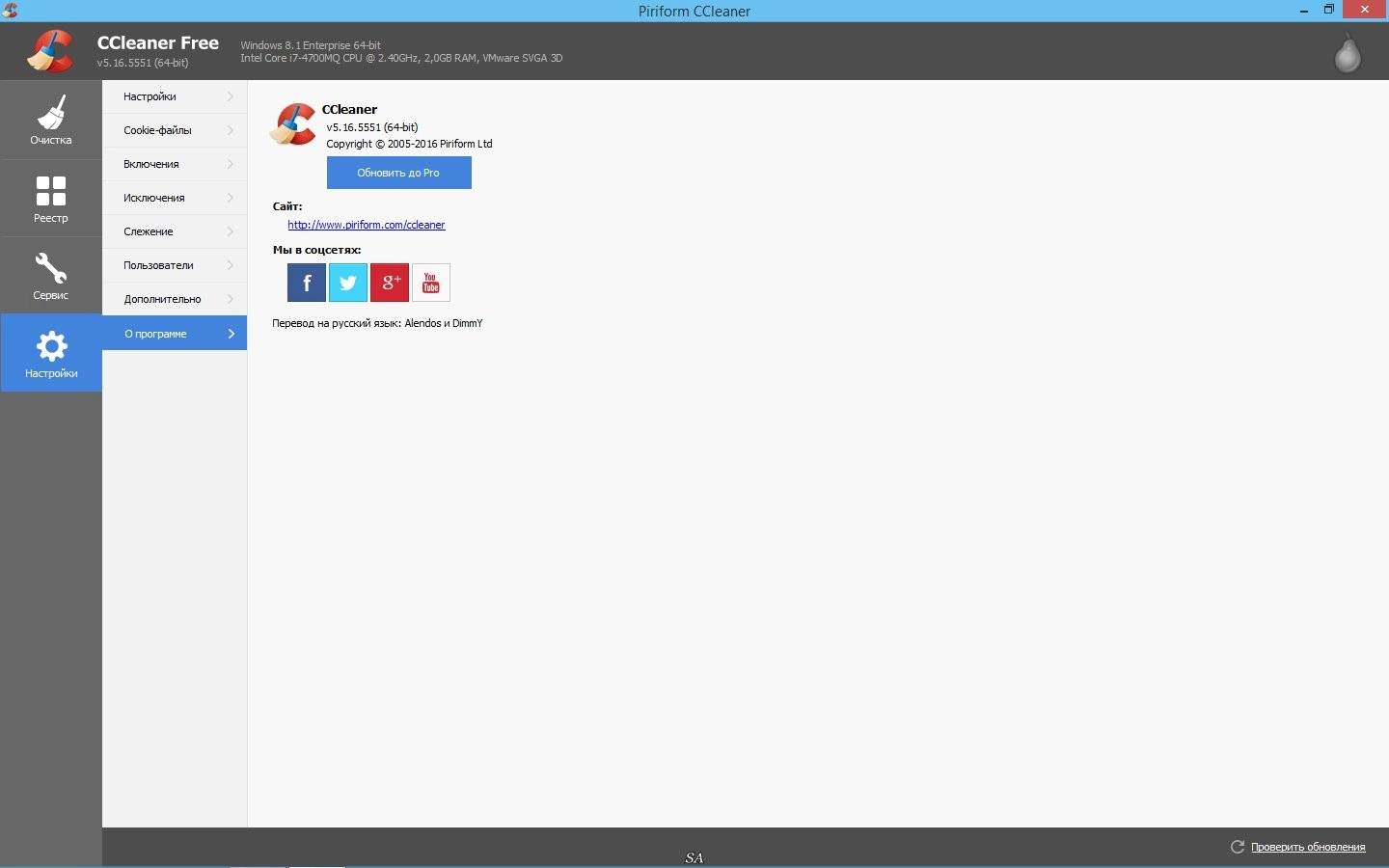Image resolution: width=1389 pixels, height=868 pixels.
Task: Click the CCleaner Free header title
Action: click(x=158, y=43)
